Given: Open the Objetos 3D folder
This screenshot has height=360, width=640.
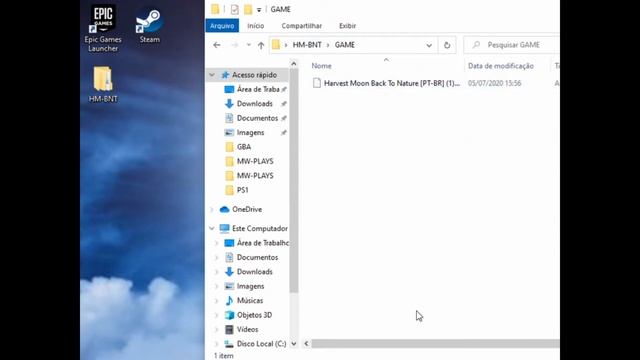Looking at the screenshot, I should click(254, 315).
